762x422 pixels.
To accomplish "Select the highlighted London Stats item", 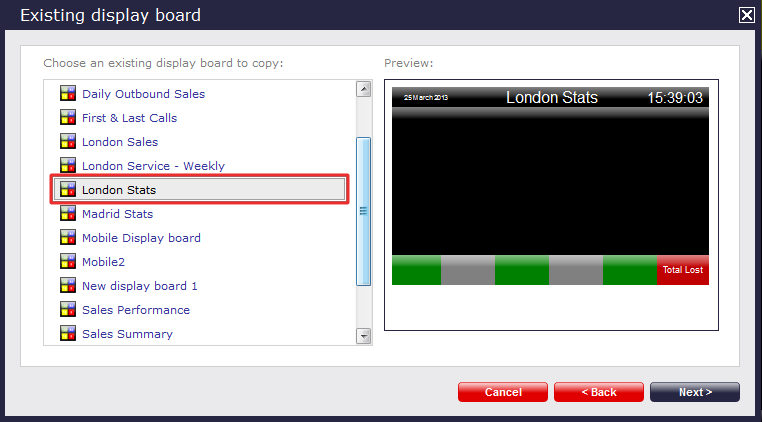I will coord(200,190).
